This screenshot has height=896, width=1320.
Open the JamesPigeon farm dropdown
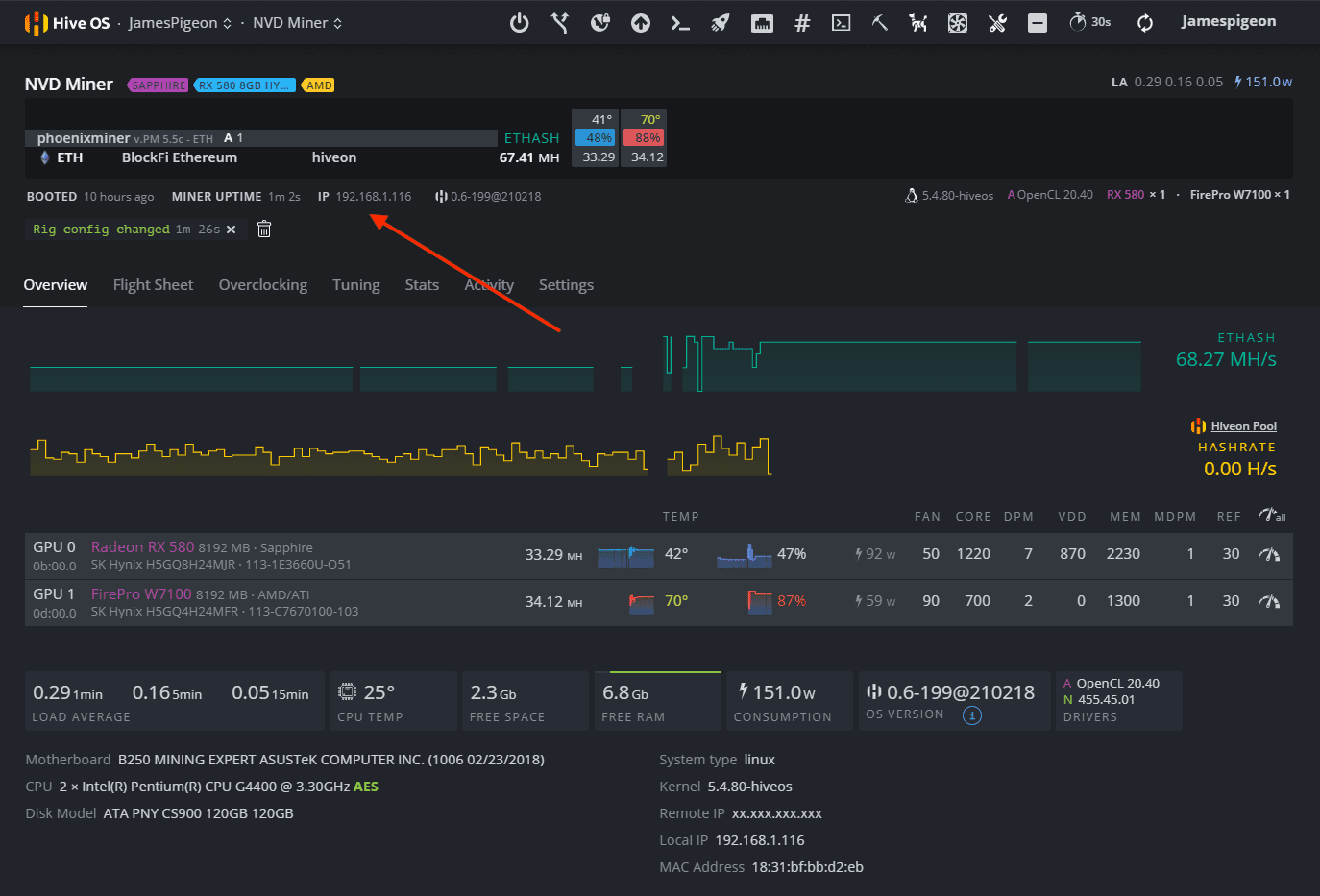click(x=180, y=23)
